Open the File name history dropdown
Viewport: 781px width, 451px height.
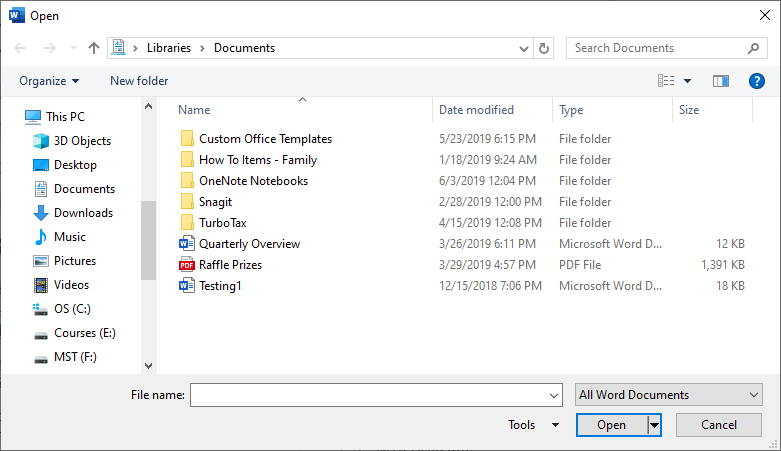pos(554,395)
